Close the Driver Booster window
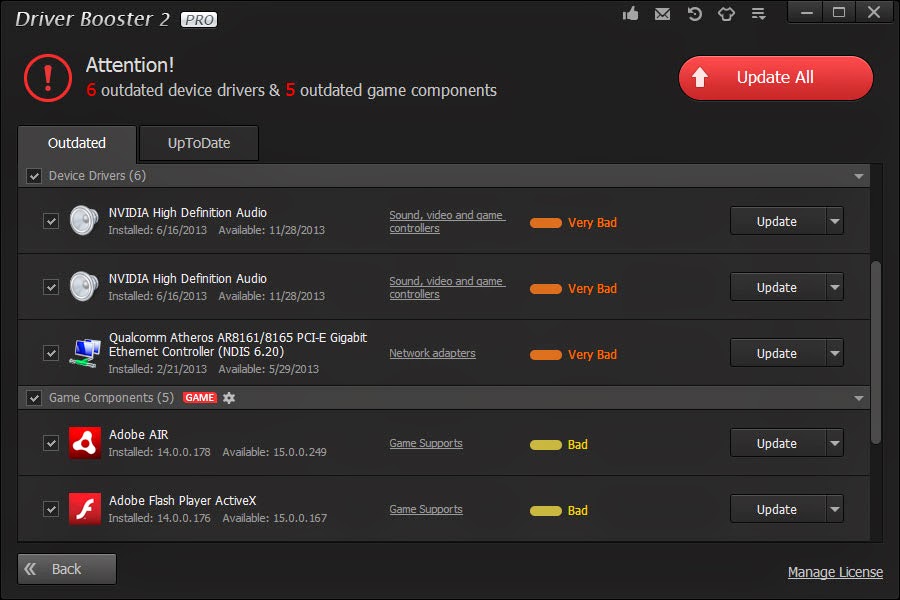This screenshot has width=900, height=600. (x=874, y=12)
